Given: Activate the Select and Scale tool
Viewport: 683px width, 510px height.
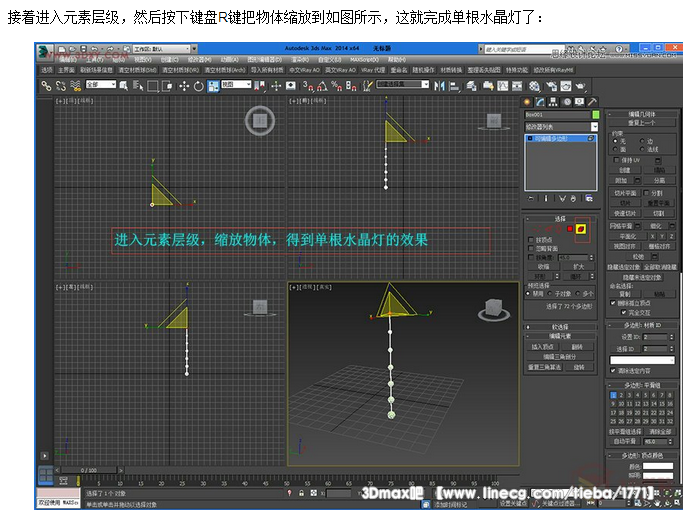Looking at the screenshot, I should click(x=213, y=86).
